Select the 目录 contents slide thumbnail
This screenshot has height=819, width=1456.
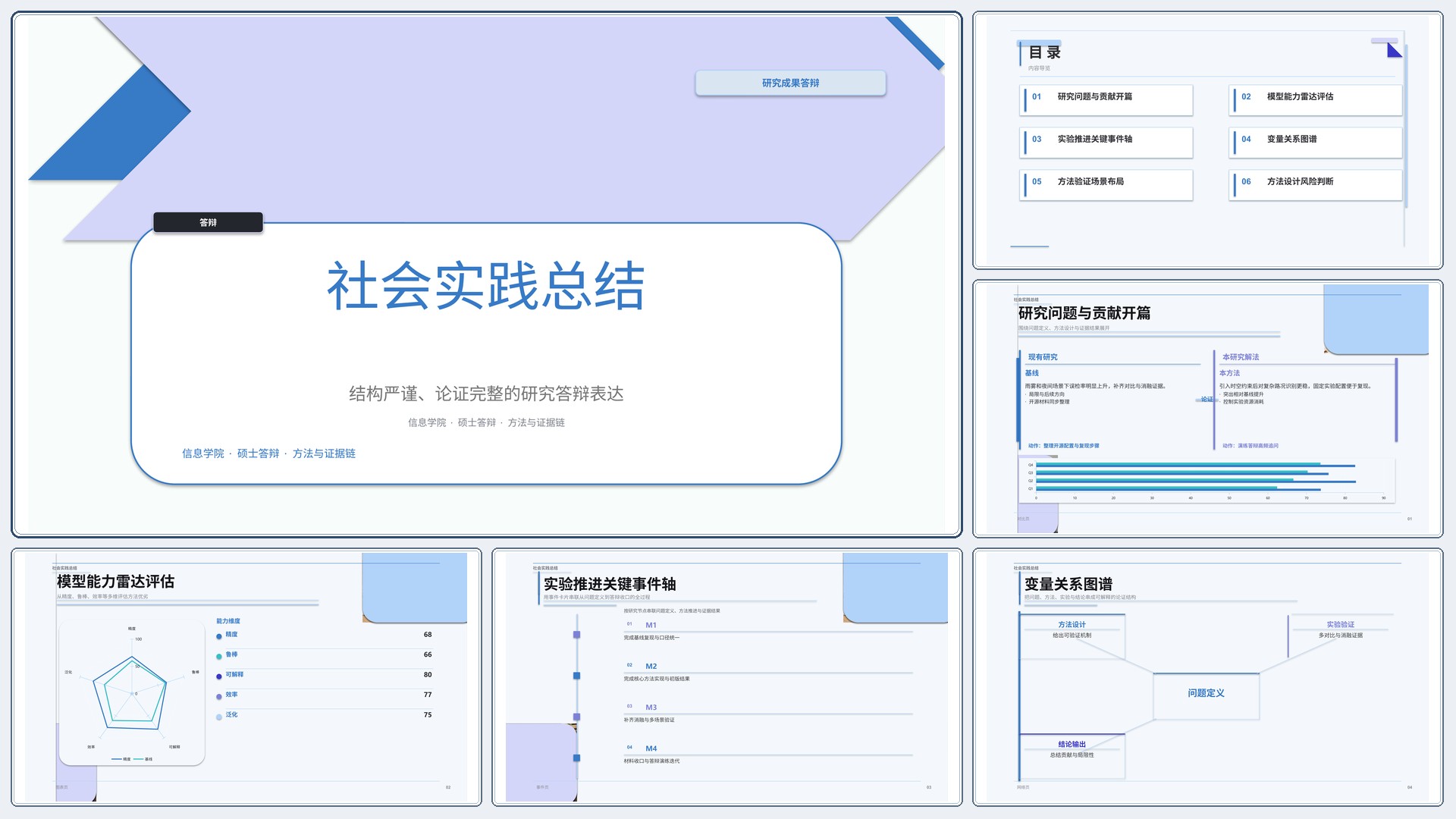[1207, 140]
